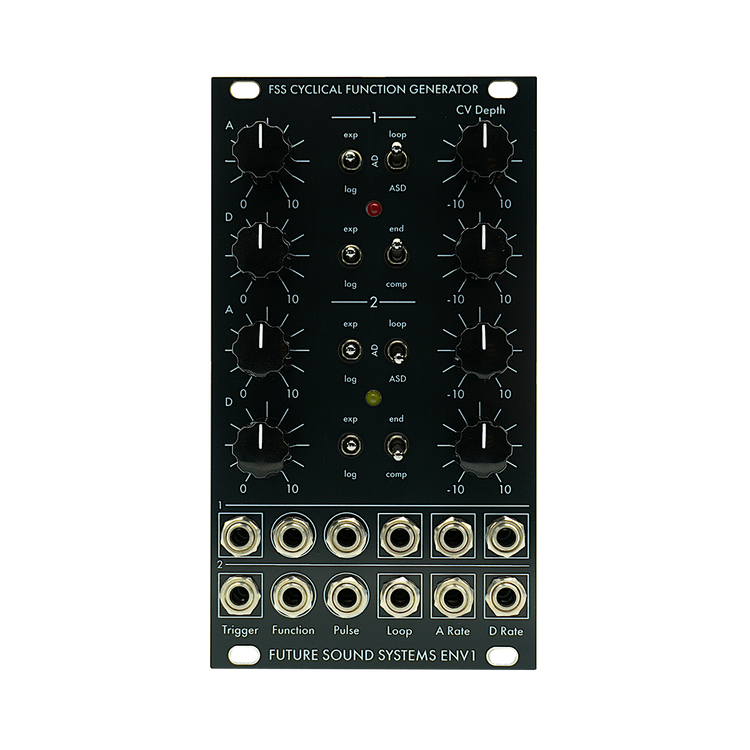Click the 'A Rate' label
Screen dimensions: 750x750
(452, 631)
